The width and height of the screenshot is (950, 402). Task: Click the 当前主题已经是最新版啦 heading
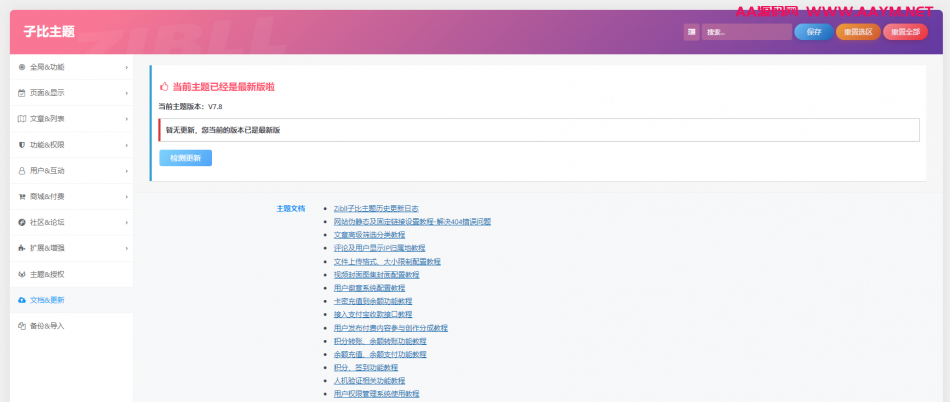[224, 87]
